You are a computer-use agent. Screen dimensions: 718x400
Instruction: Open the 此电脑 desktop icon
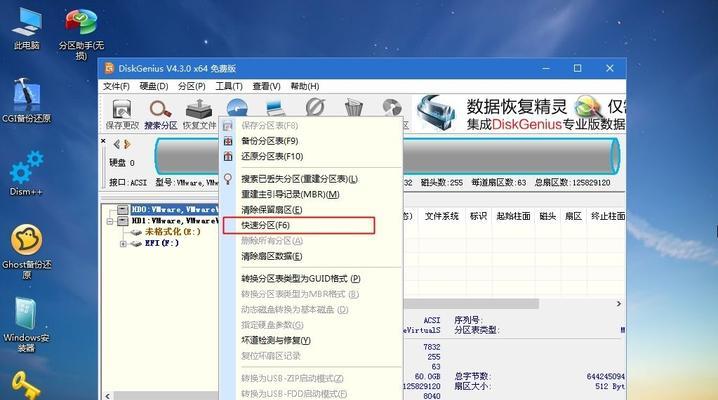point(27,28)
